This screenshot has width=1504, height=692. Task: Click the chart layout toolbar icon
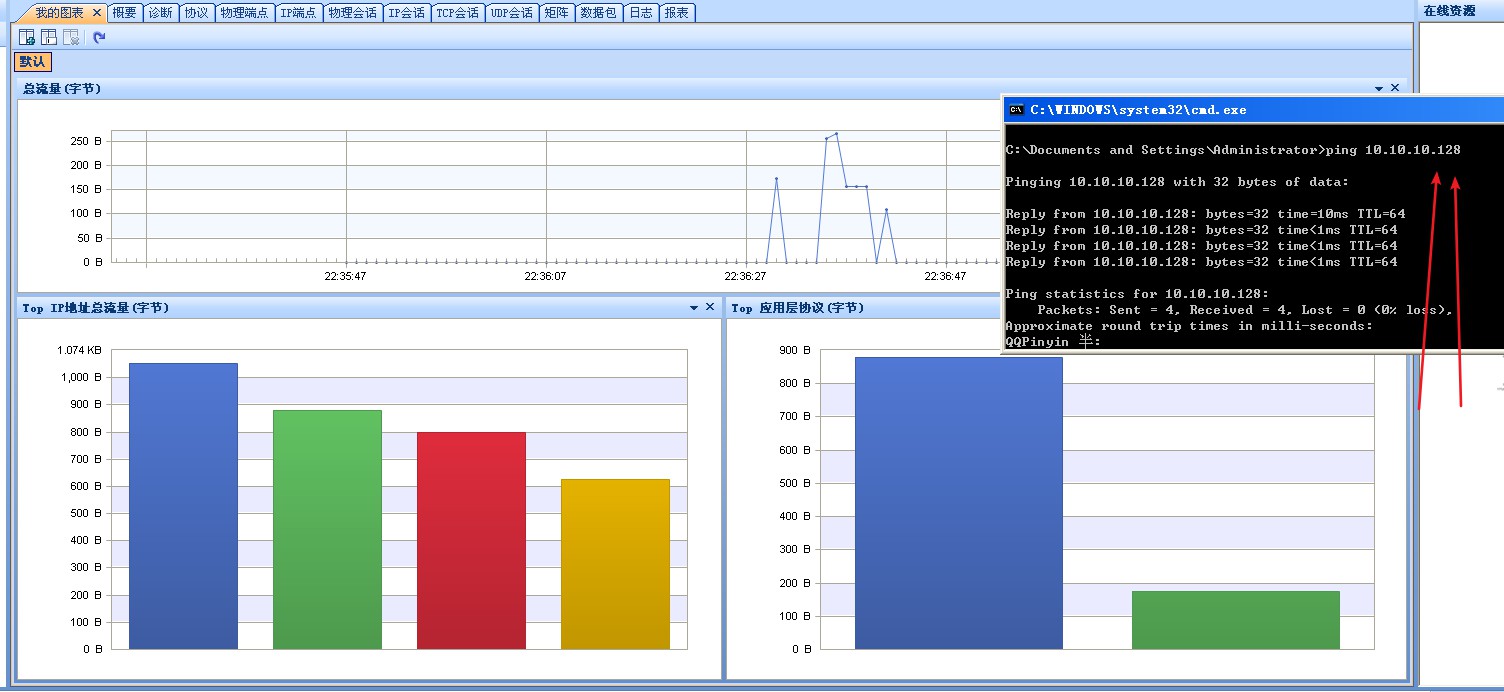49,37
